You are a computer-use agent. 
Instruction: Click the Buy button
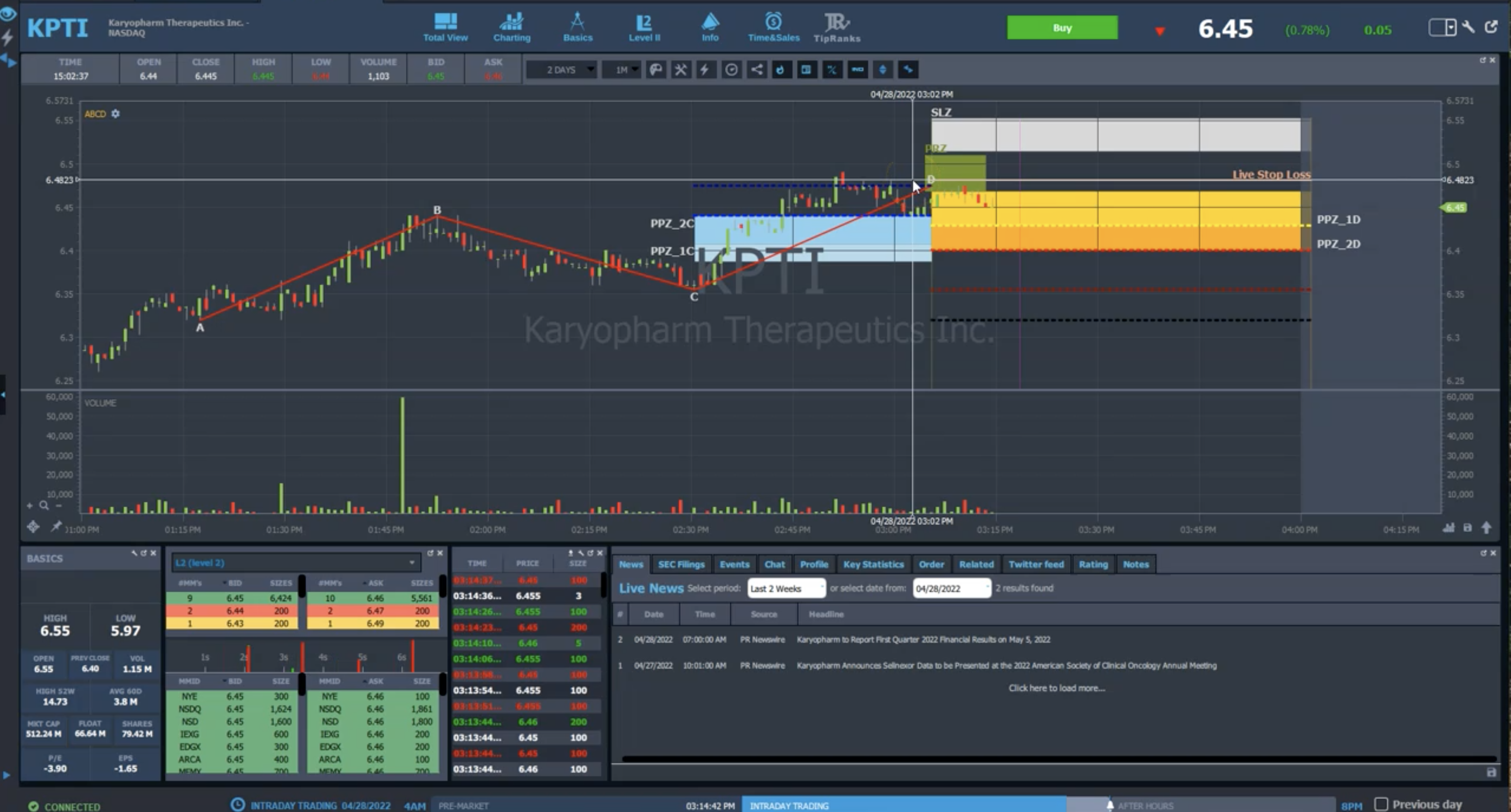1062,28
